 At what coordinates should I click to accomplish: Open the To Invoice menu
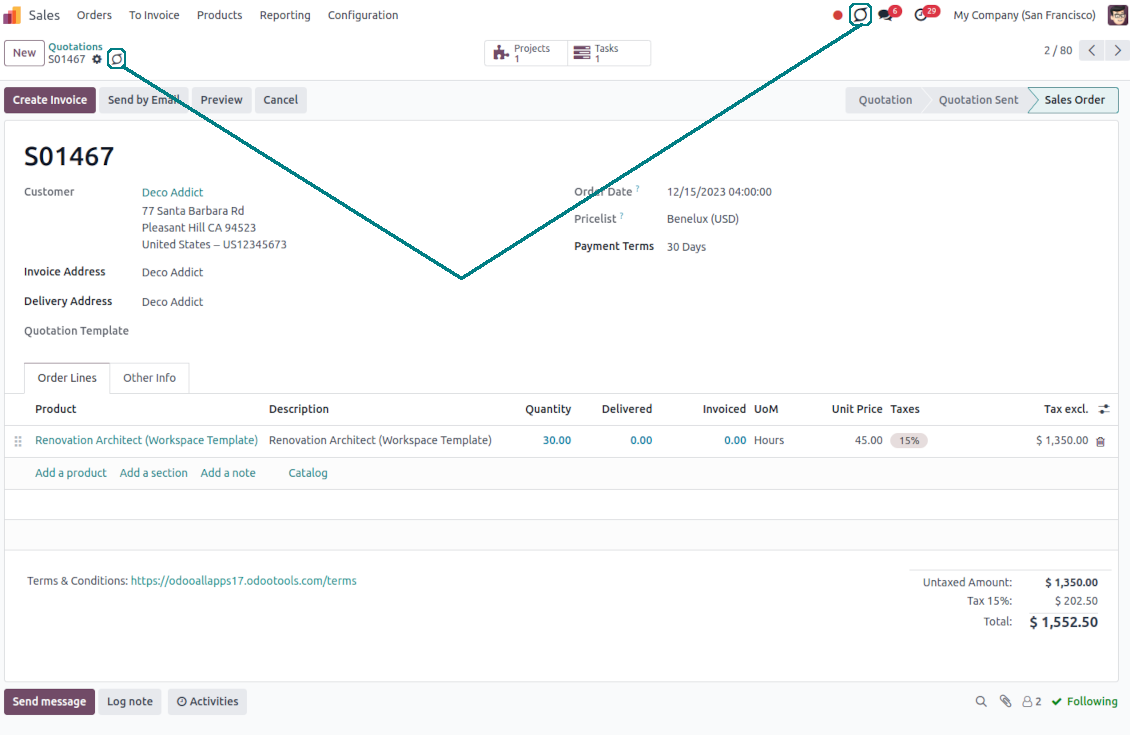point(154,15)
